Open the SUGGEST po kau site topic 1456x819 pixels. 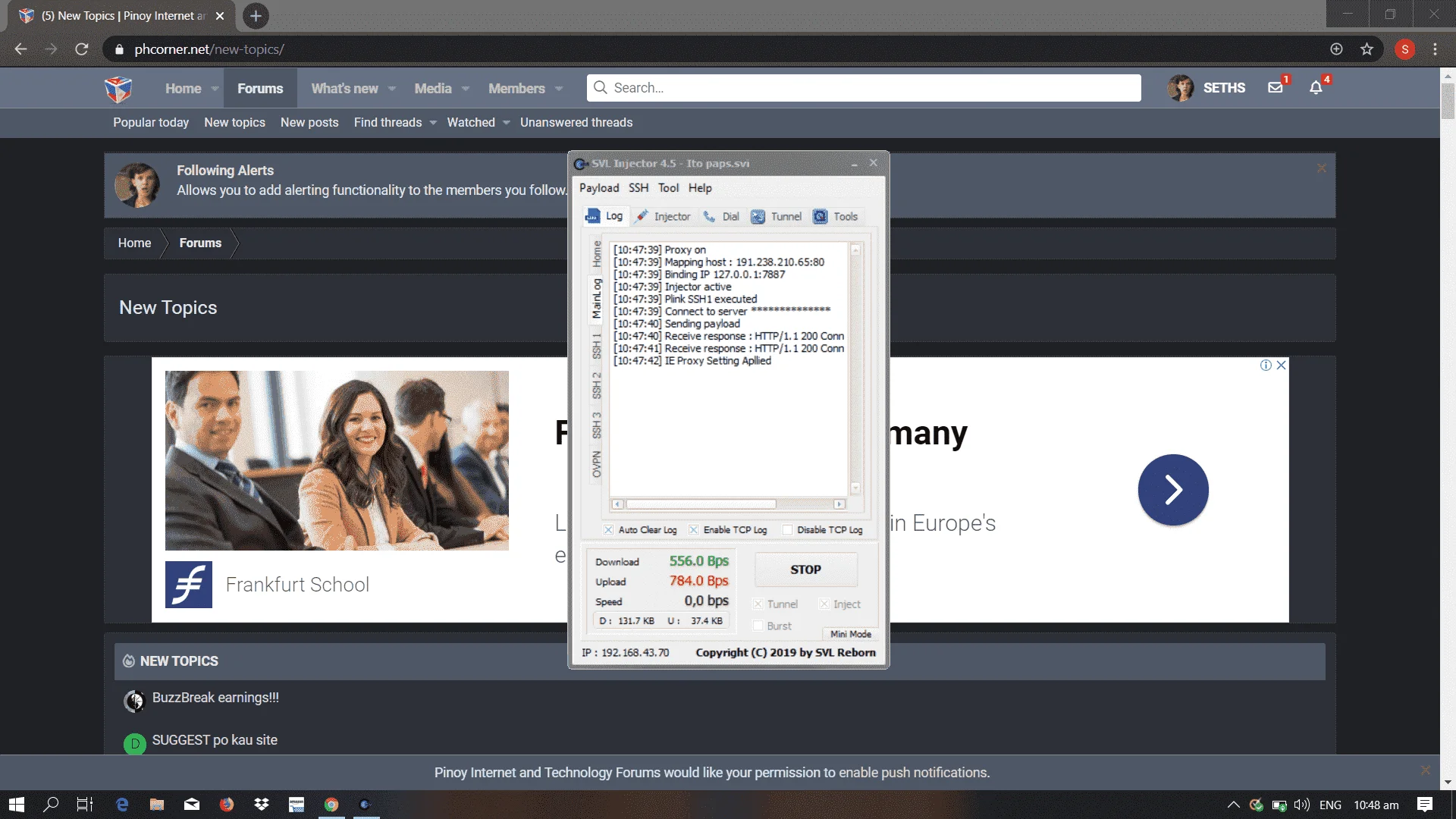pos(215,740)
